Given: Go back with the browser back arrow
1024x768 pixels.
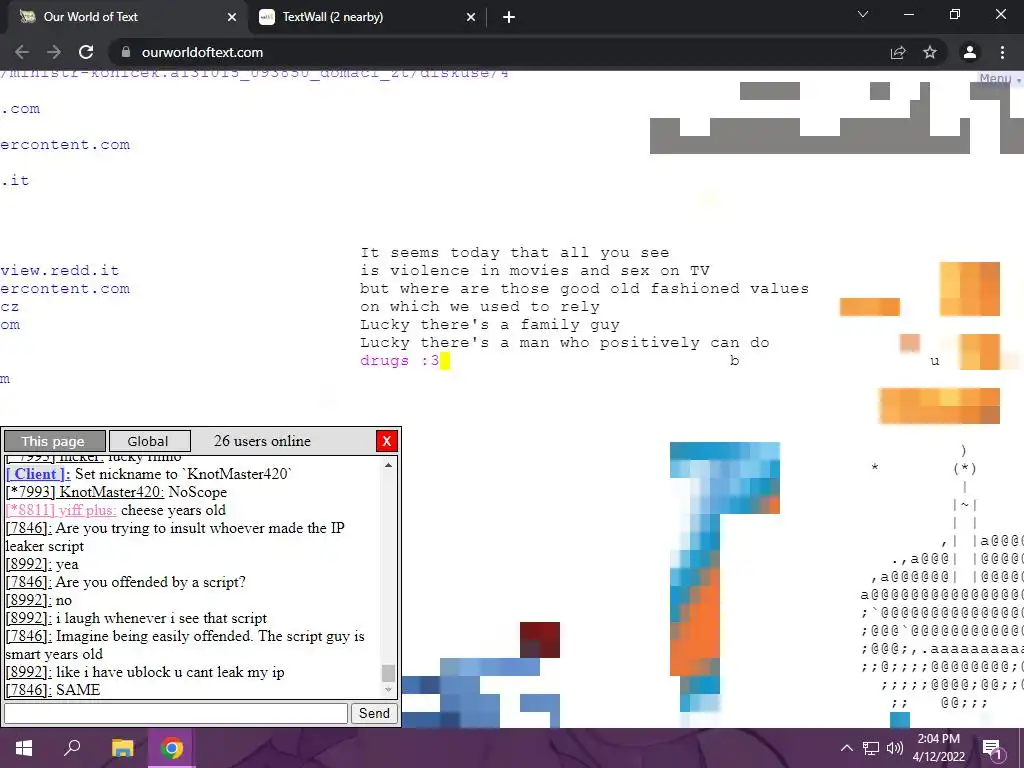Looking at the screenshot, I should point(22,52).
